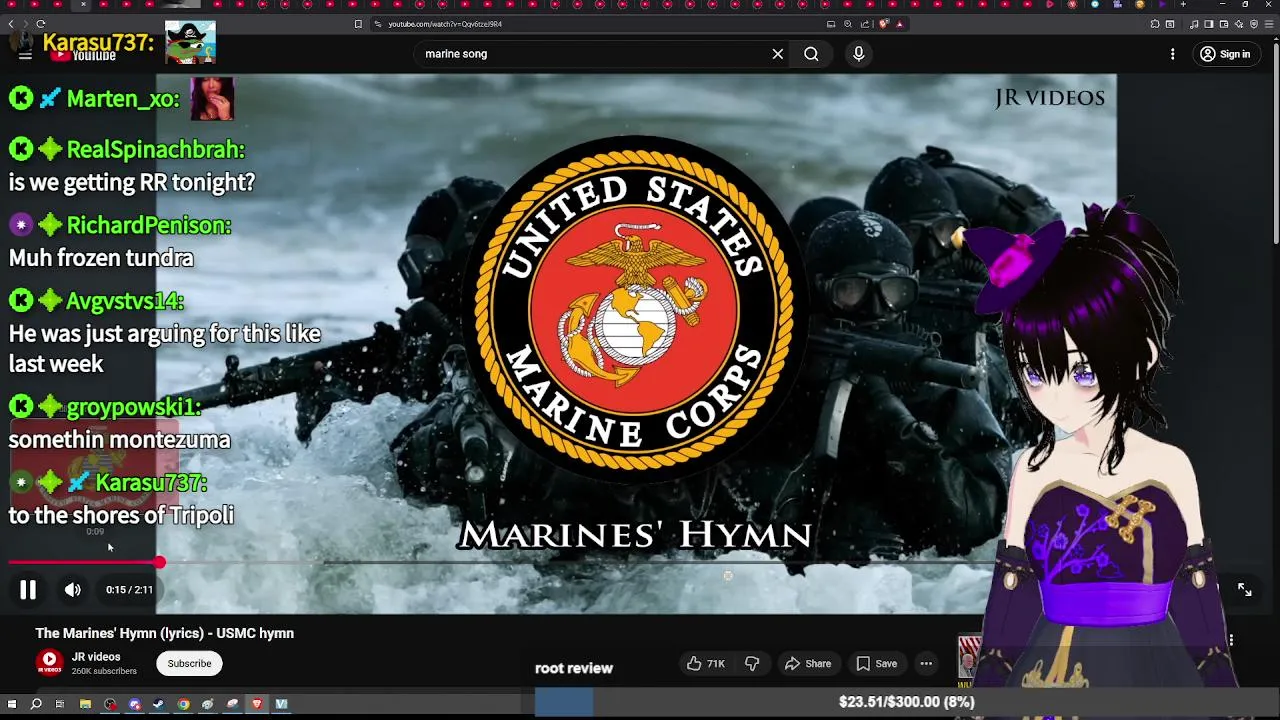The width and height of the screenshot is (1280, 720).
Task: Open Brave browser taskbar icon
Action: 257,704
